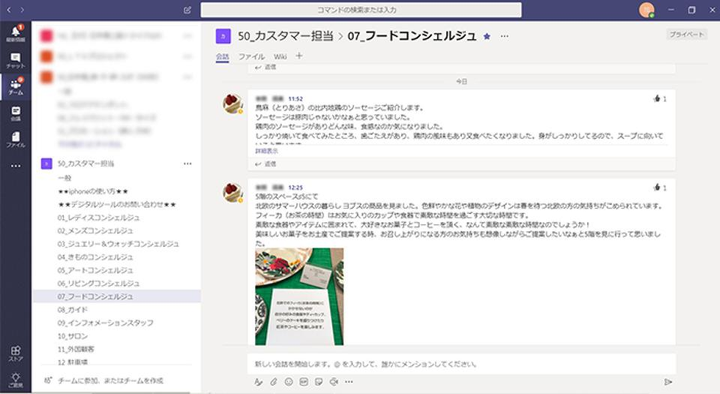Like the 11:52 message with thumbs-up
The width and height of the screenshot is (720, 394).
pyautogui.click(x=657, y=98)
